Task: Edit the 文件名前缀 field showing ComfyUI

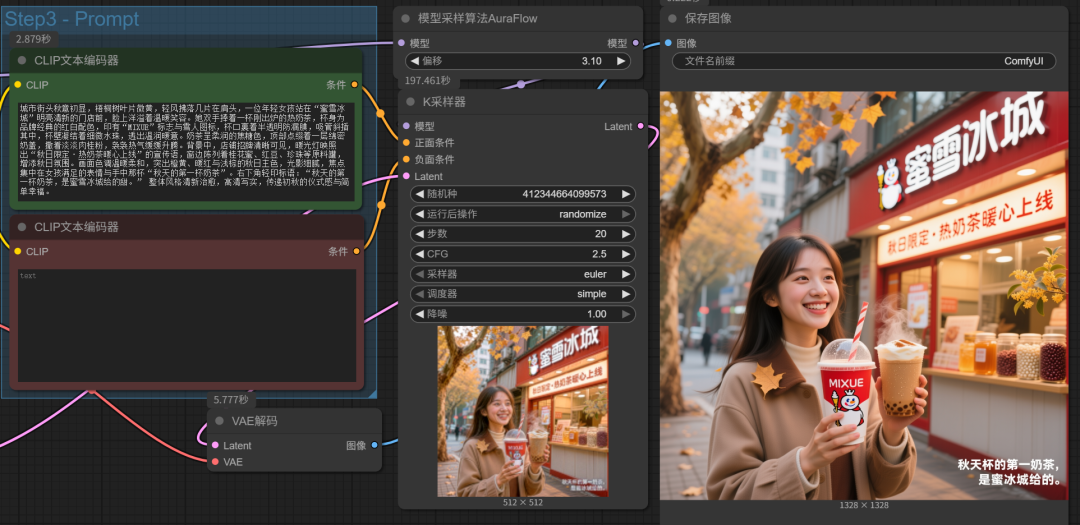Action: point(865,61)
